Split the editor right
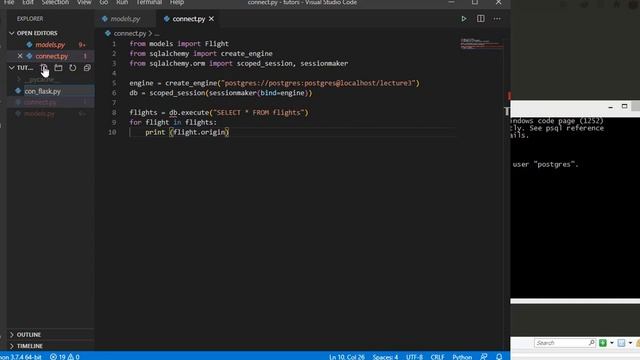 tap(481, 19)
